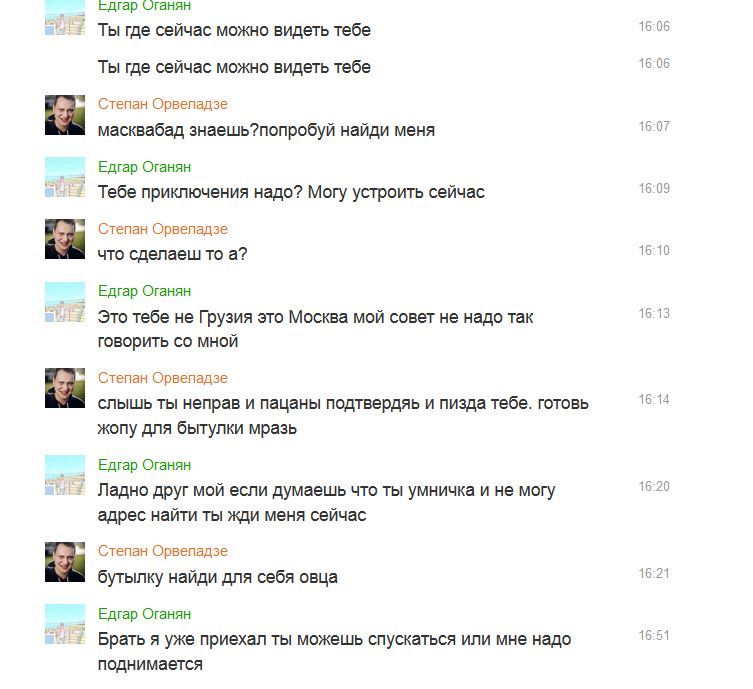Open Степан's avatar next to 'бутылку найди' message
This screenshot has height=689, width=753.
(x=65, y=562)
